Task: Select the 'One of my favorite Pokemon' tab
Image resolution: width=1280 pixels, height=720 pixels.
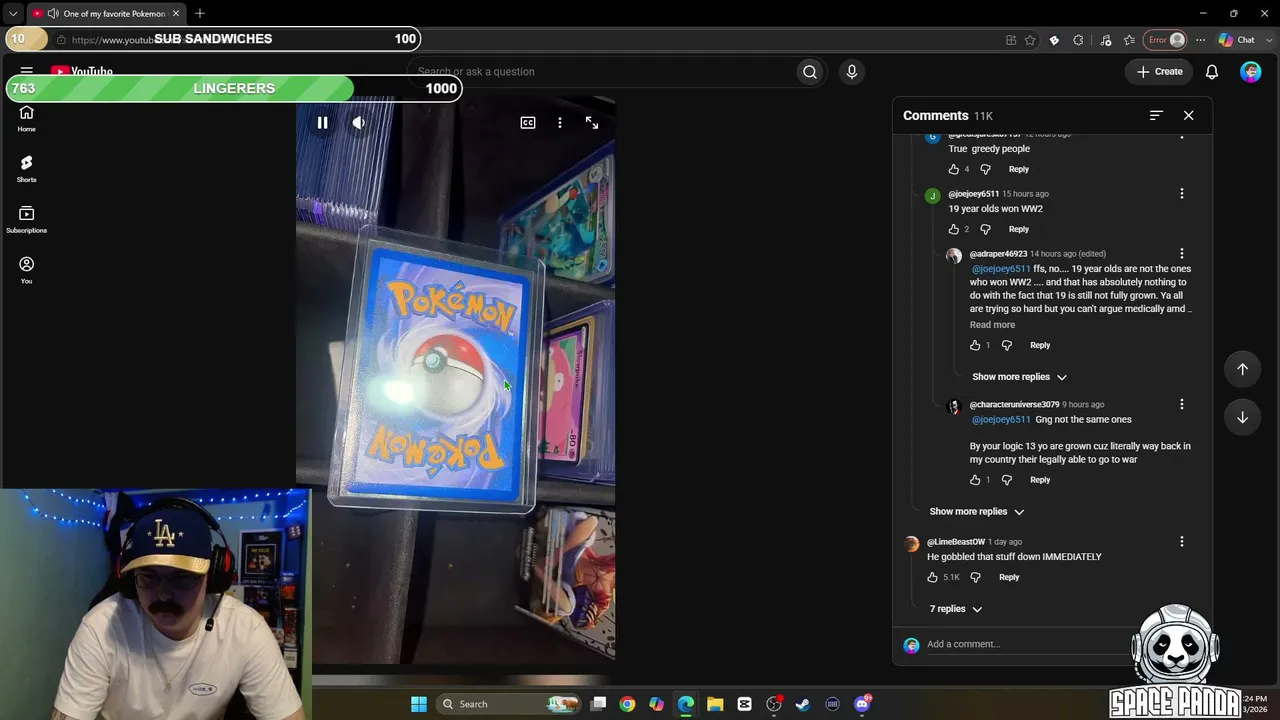Action: pyautogui.click(x=106, y=14)
